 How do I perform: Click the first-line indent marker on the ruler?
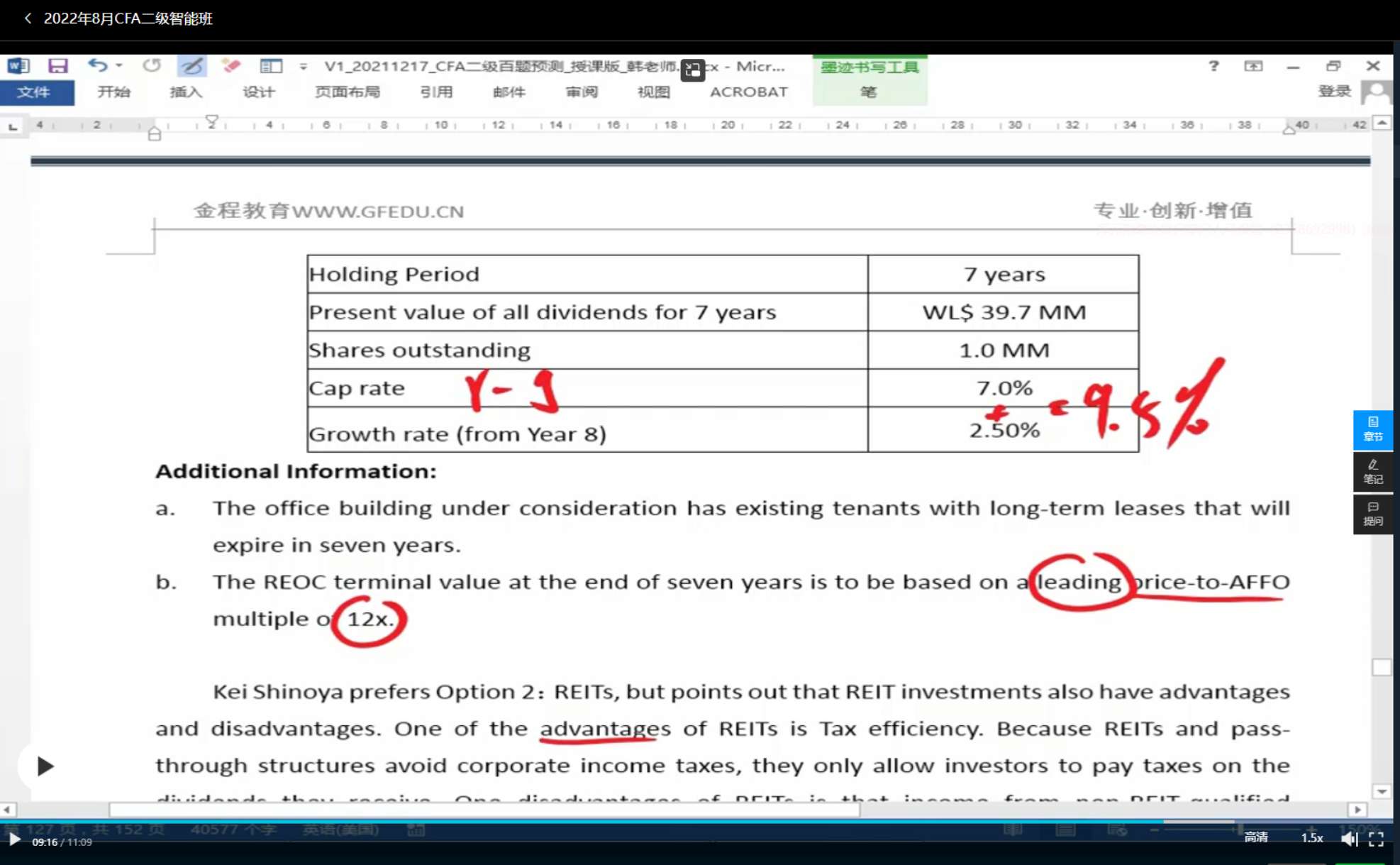tap(211, 121)
